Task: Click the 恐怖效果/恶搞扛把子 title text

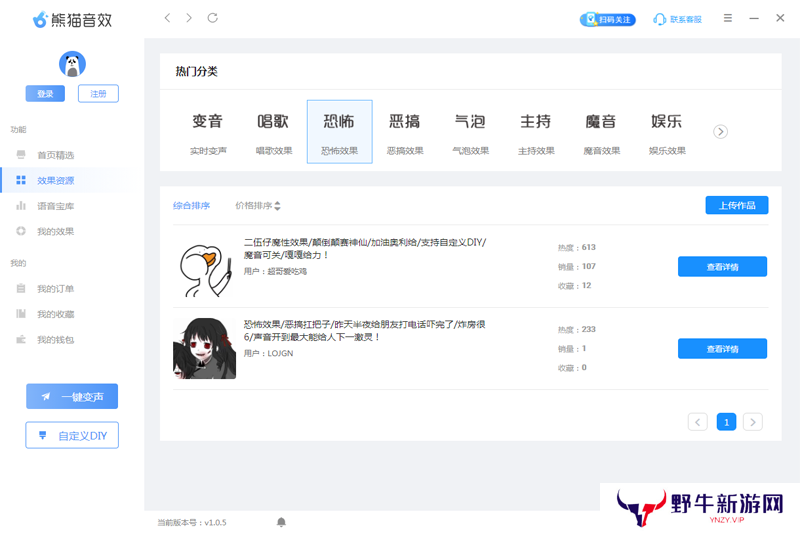Action: click(x=364, y=331)
